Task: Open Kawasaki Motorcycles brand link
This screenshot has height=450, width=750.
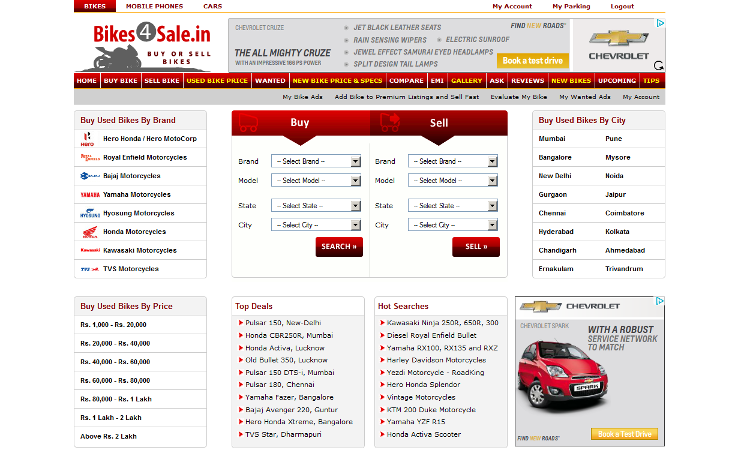Action: pos(140,250)
